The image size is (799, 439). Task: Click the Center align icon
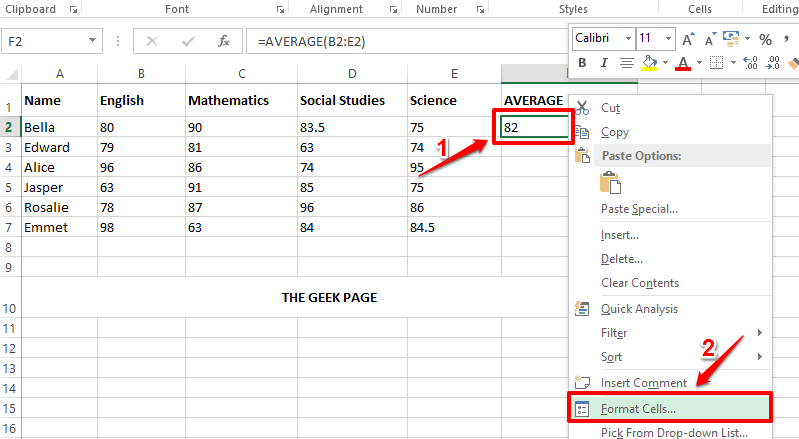627,63
